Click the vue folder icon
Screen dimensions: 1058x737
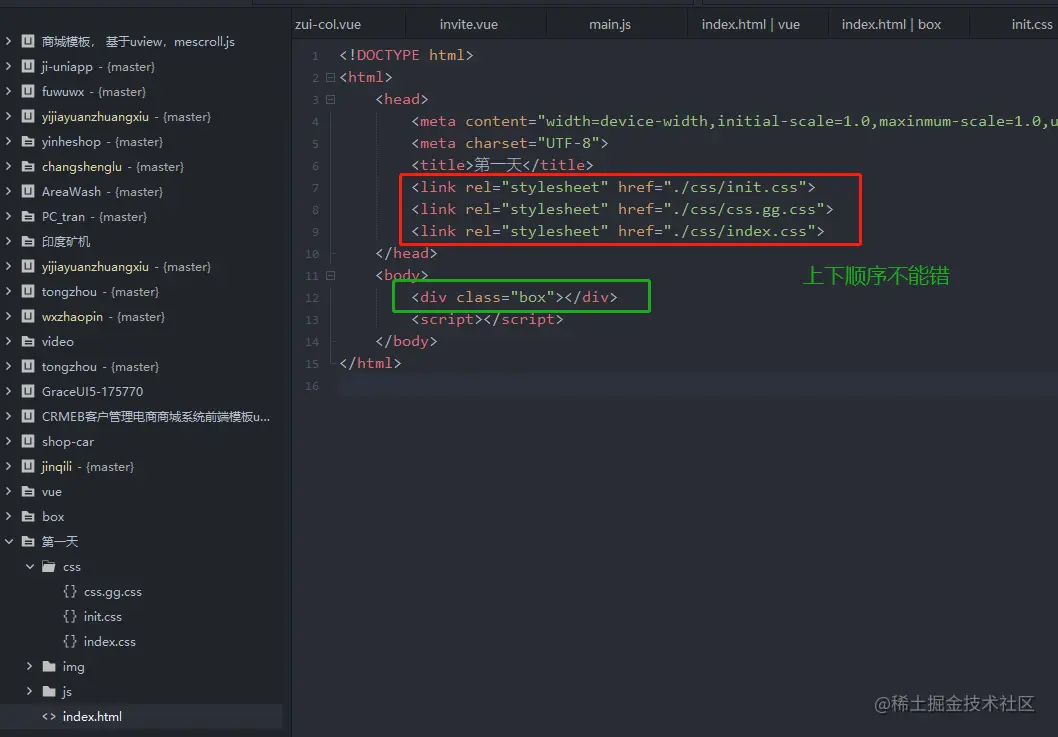tap(28, 491)
